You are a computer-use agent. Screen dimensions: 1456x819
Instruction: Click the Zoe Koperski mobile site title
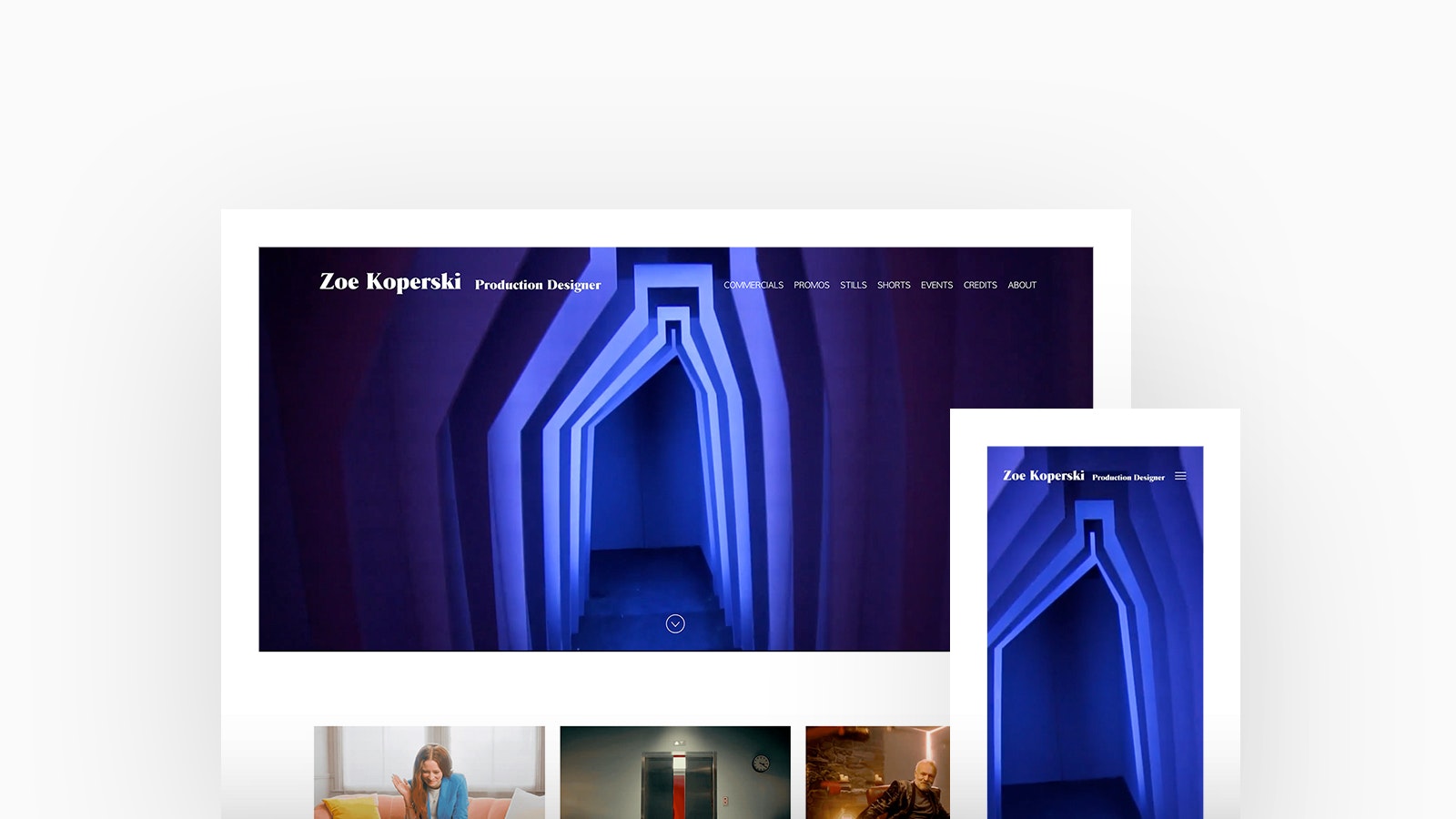tap(1044, 476)
